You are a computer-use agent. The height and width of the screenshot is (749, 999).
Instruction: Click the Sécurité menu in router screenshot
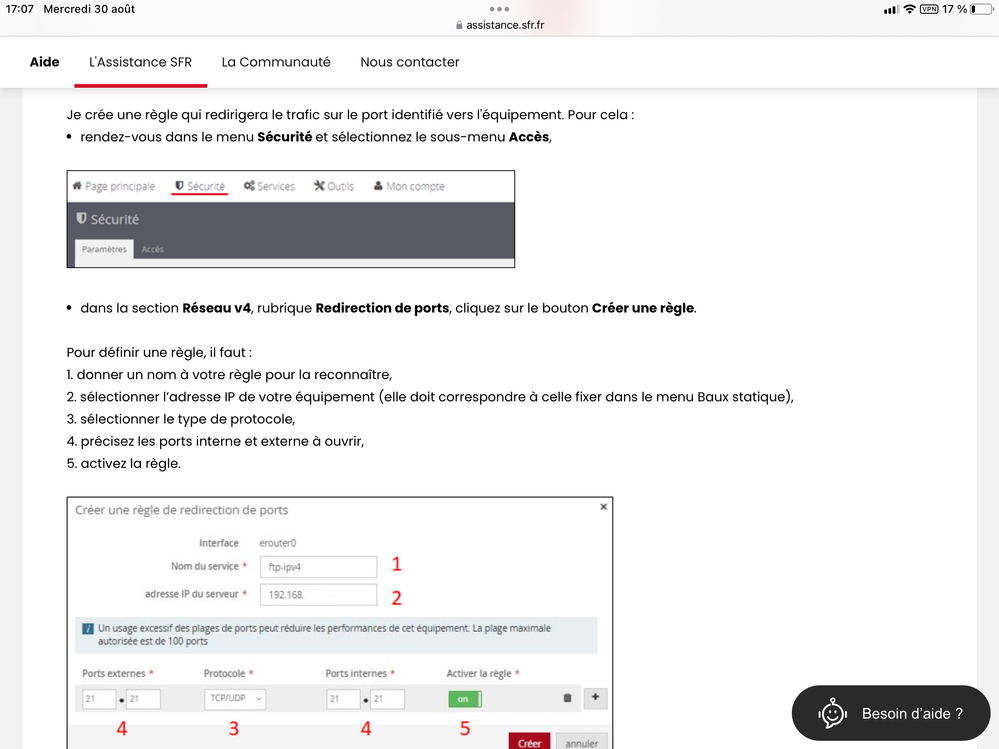(200, 186)
